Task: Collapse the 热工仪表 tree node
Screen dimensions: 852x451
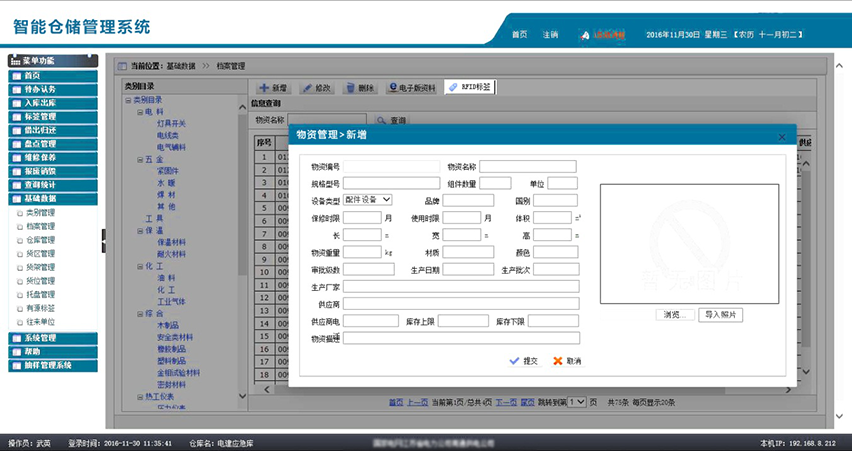Action: click(x=140, y=397)
